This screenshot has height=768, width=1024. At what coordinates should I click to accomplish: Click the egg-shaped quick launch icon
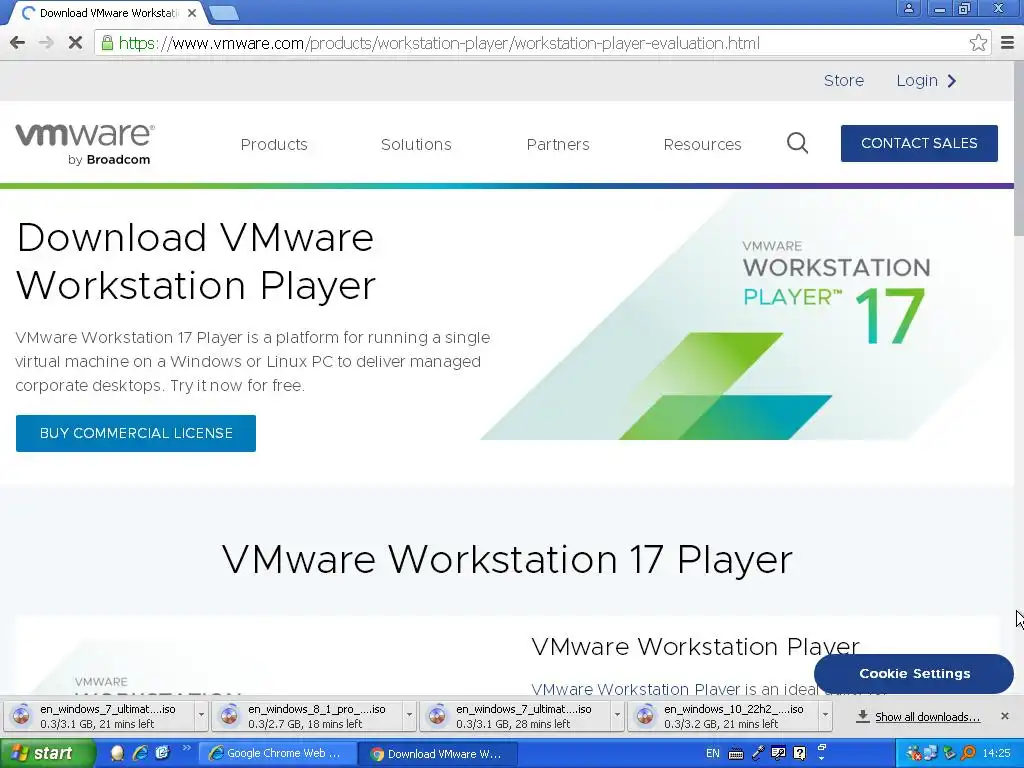pyautogui.click(x=118, y=753)
